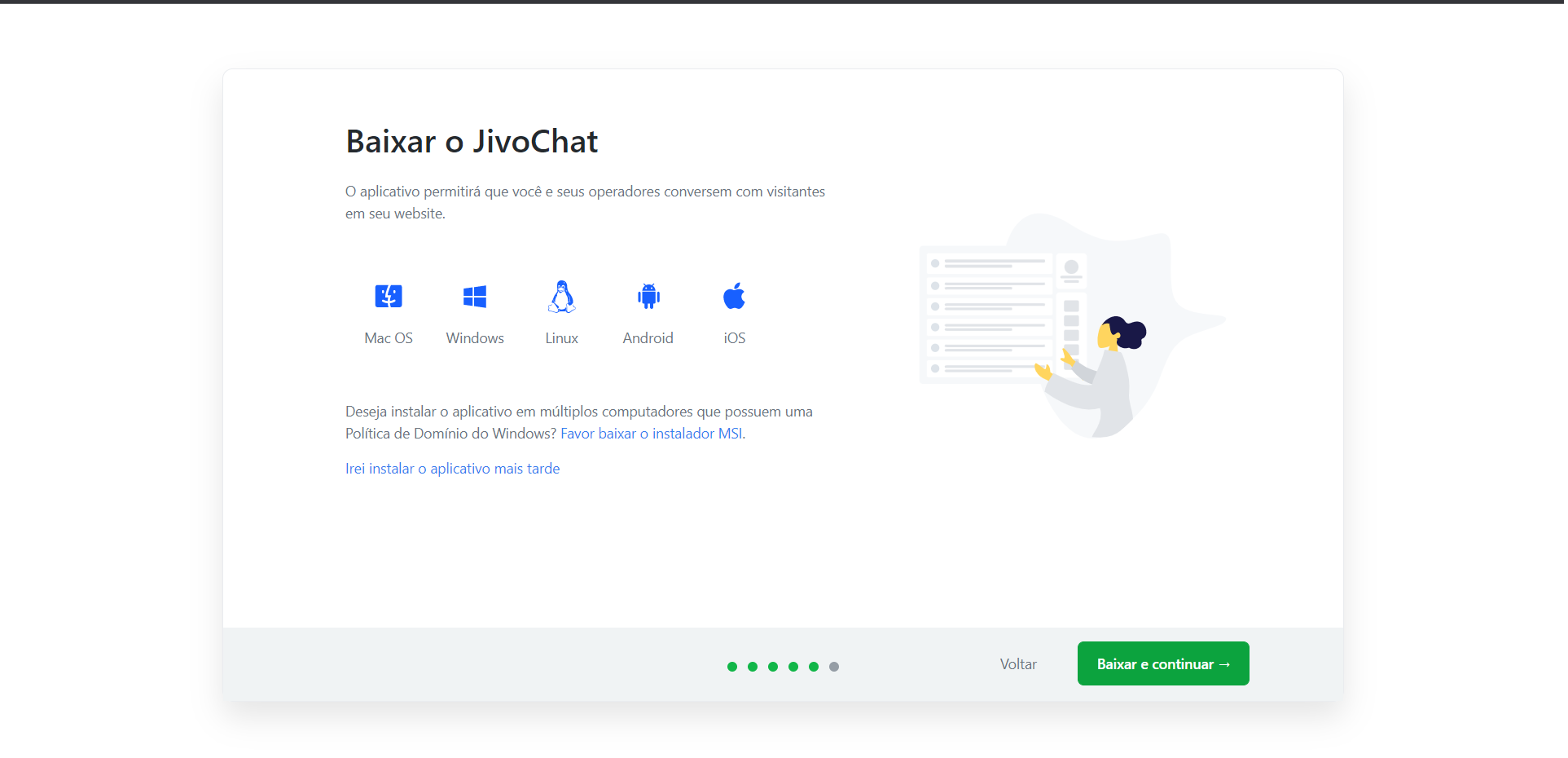The image size is (1568, 758).
Task: Choose the iOS Apple icon
Action: [x=735, y=296]
